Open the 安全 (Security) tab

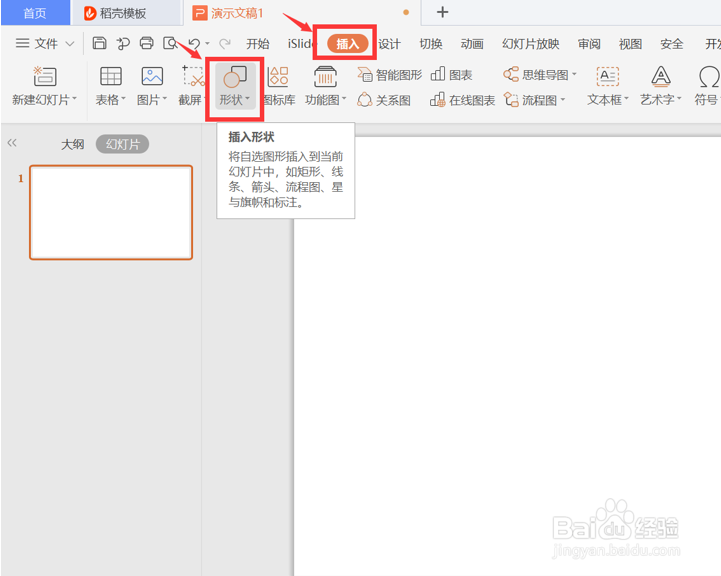coord(672,44)
